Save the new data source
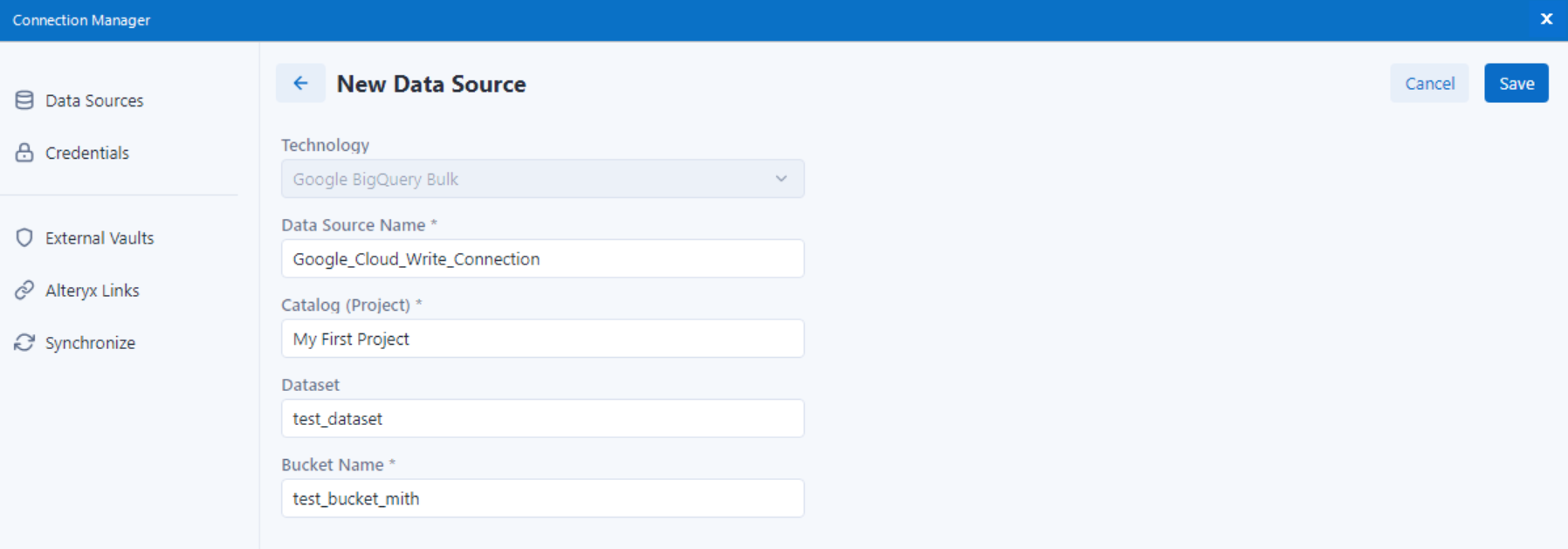Image resolution: width=1568 pixels, height=549 pixels. 1516,83
